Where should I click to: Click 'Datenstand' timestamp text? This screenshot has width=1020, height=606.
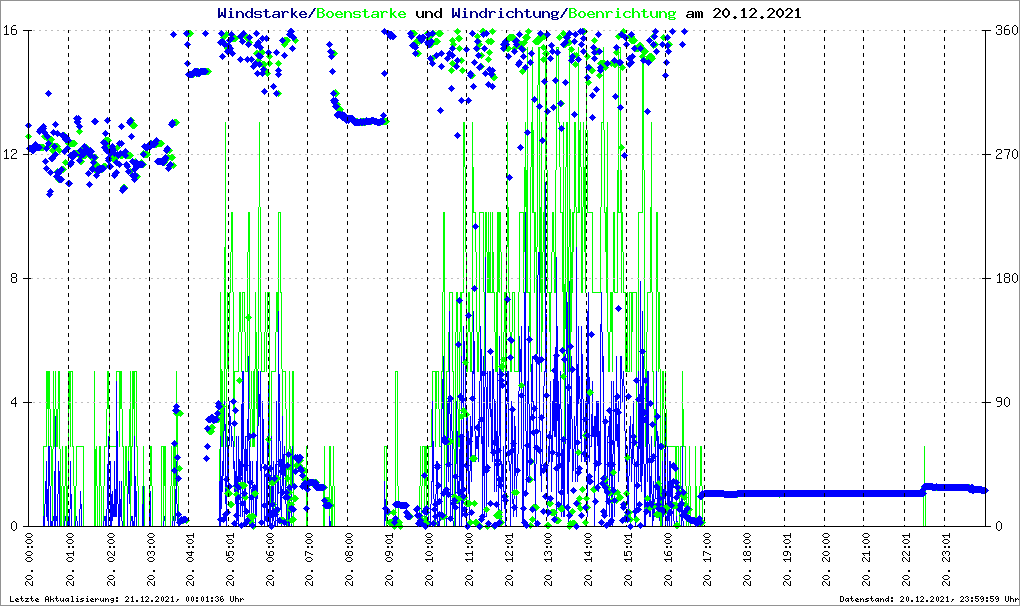(928, 599)
